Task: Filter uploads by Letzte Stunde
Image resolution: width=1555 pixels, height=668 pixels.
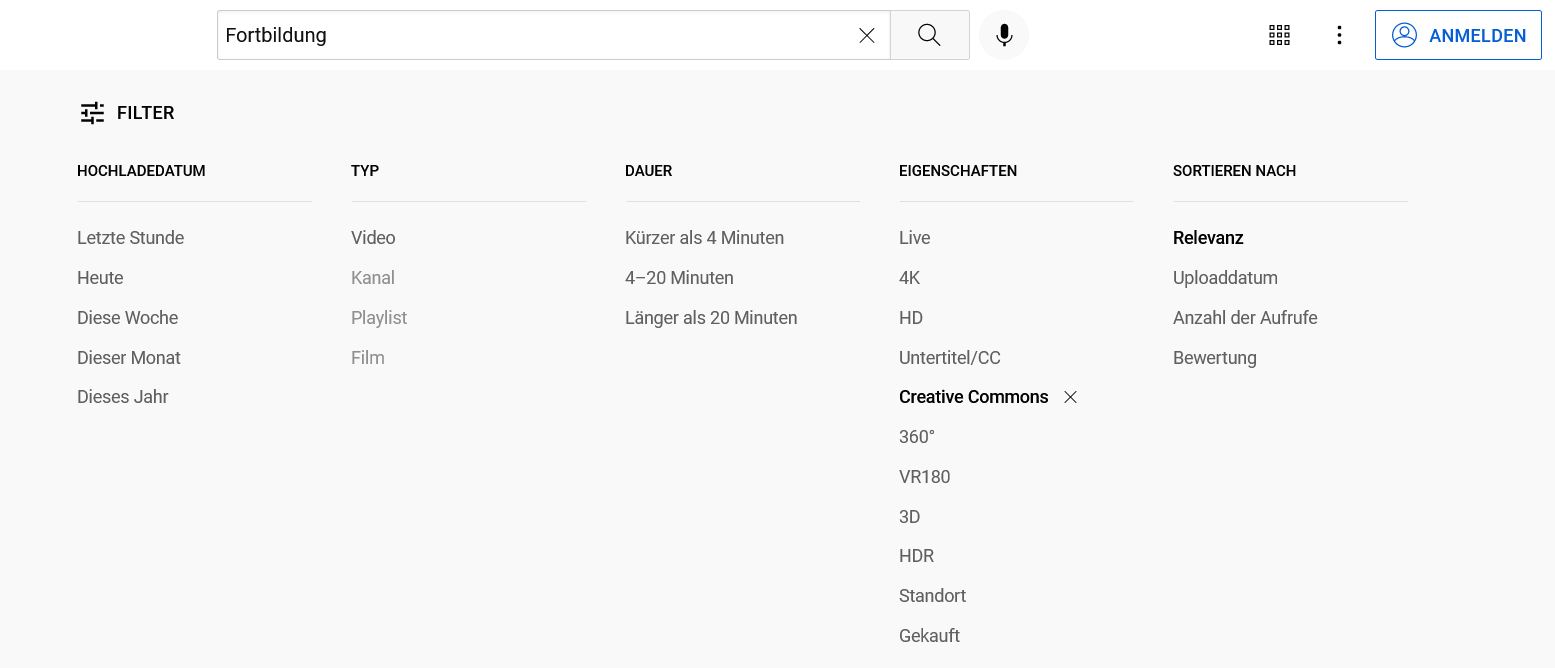Action: [x=130, y=238]
